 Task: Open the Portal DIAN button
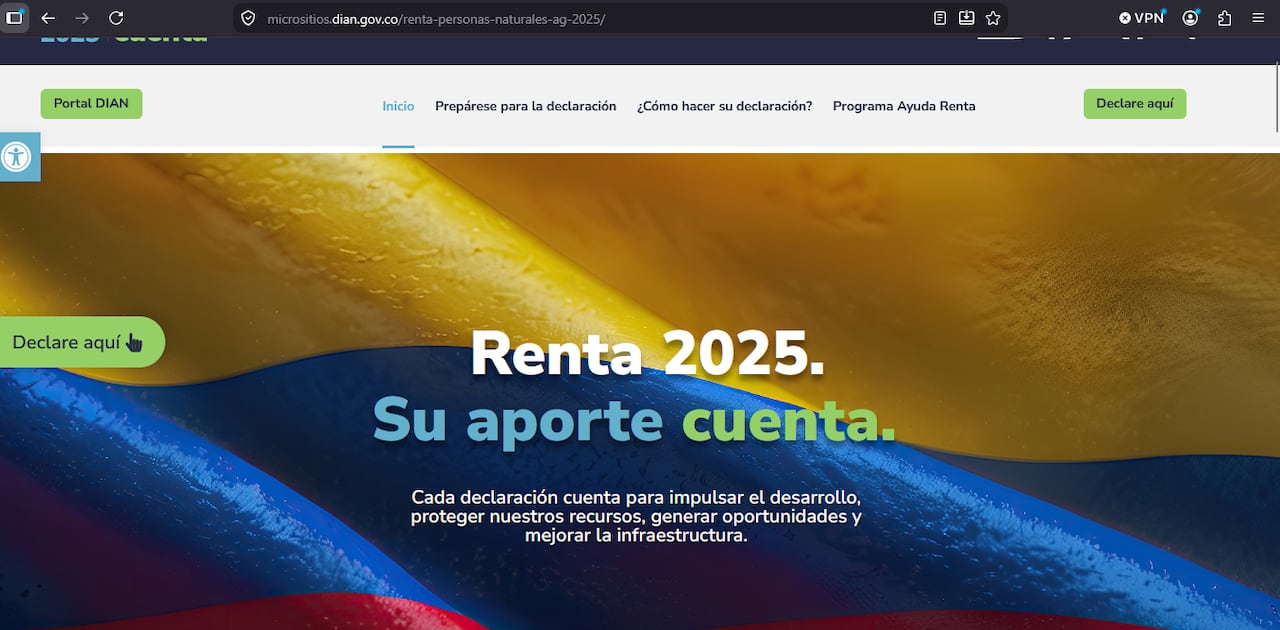(x=91, y=104)
